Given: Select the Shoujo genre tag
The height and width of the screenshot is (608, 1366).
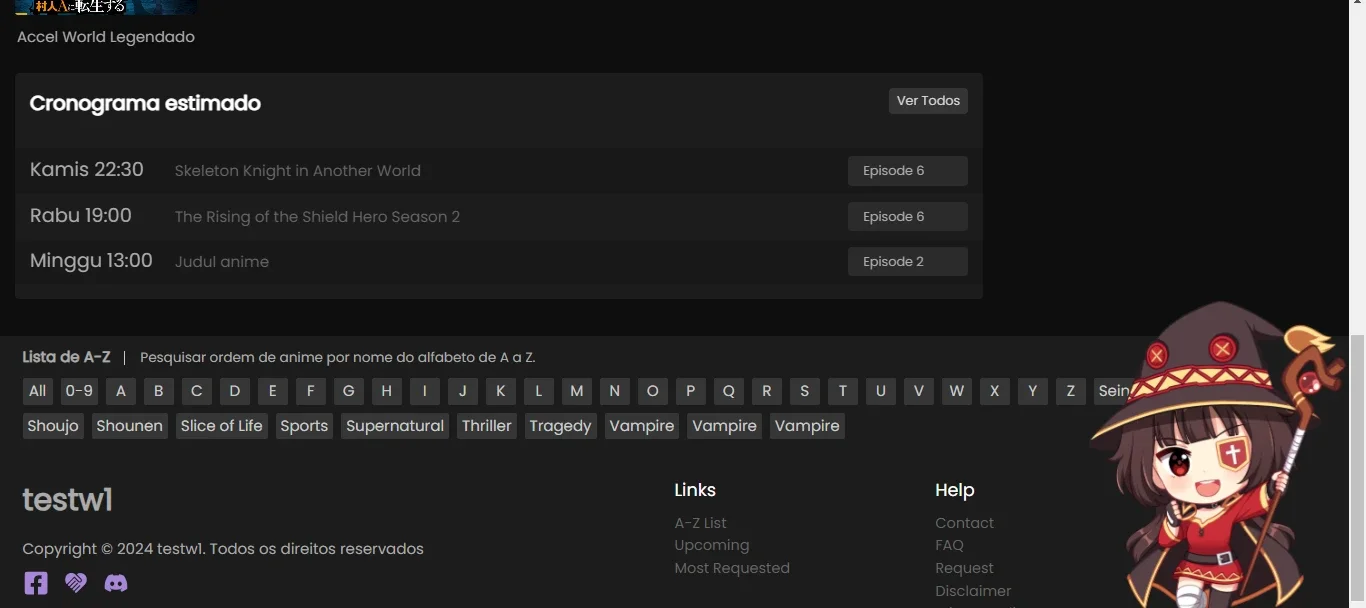Looking at the screenshot, I should (x=53, y=426).
